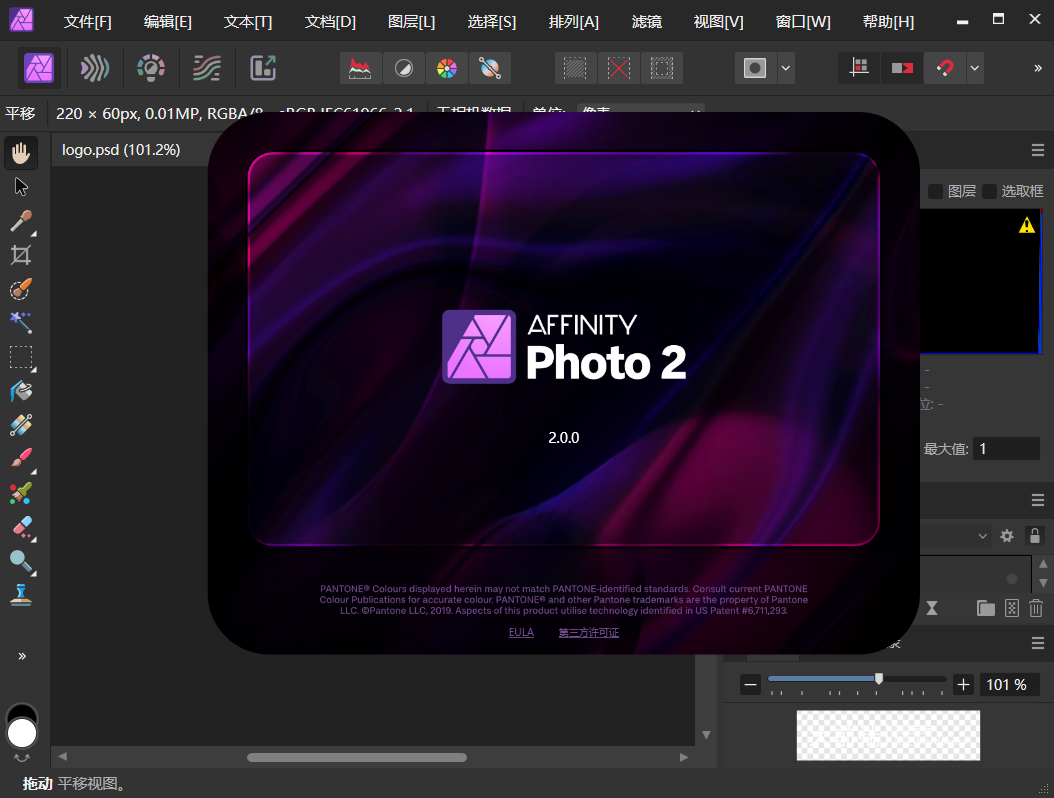The width and height of the screenshot is (1054, 798).
Task: Enable the 选取框 checkbox
Action: (989, 192)
